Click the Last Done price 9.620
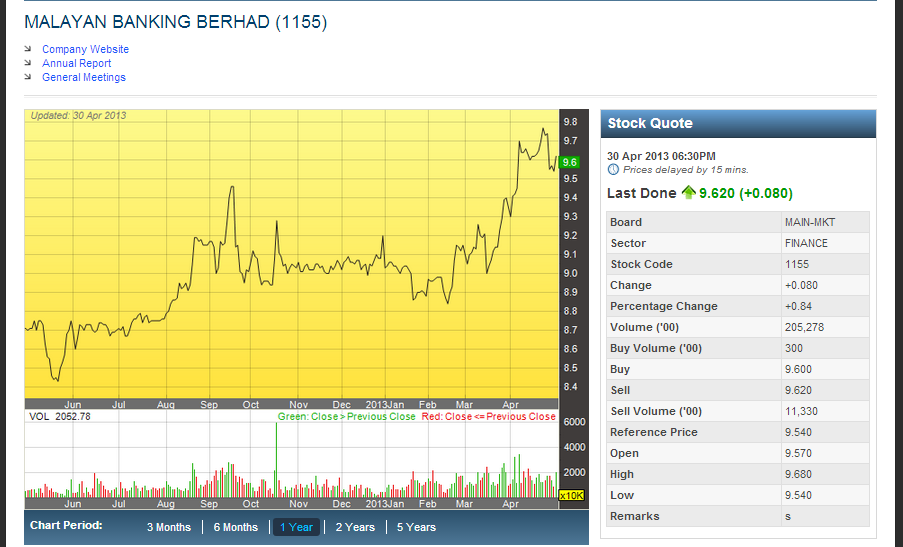The height and width of the screenshot is (547, 903). click(x=716, y=193)
